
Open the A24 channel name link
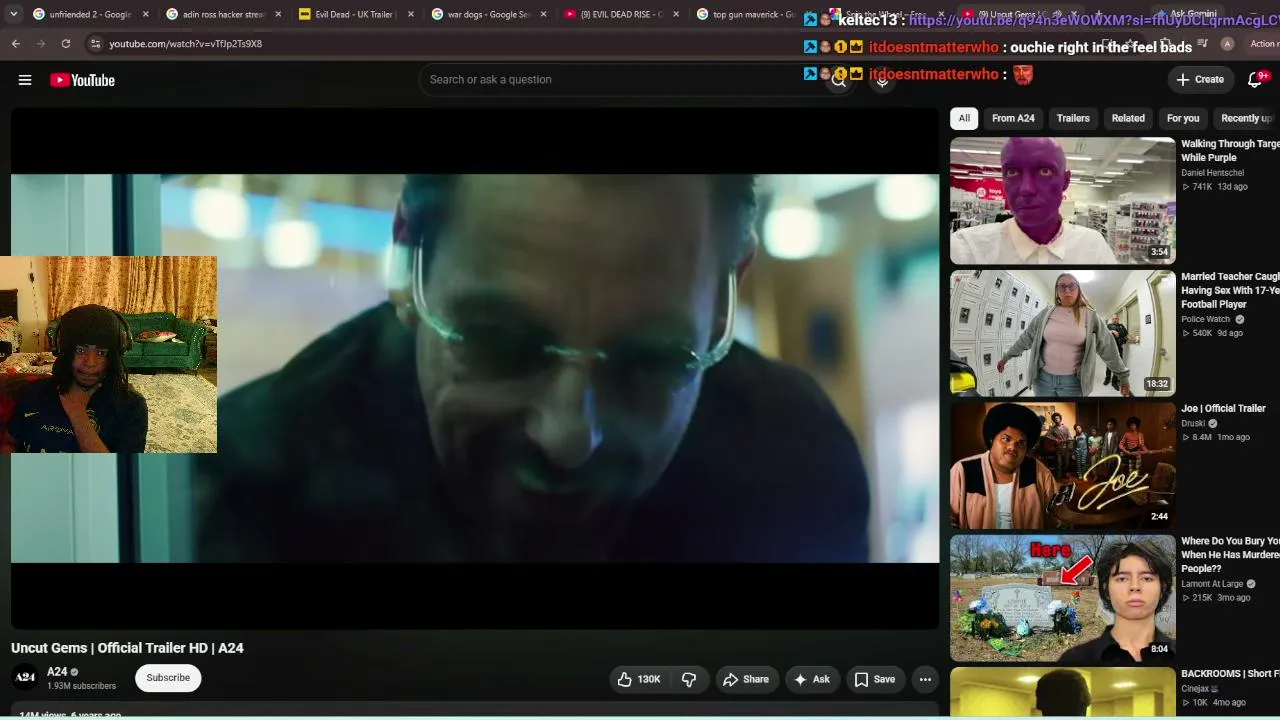57,672
